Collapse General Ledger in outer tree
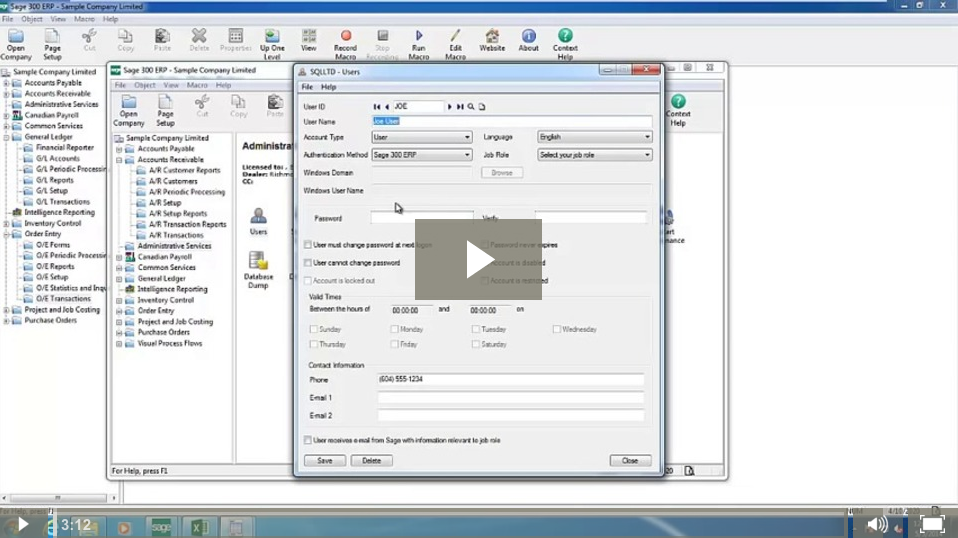This screenshot has height=538, width=958. 6,137
